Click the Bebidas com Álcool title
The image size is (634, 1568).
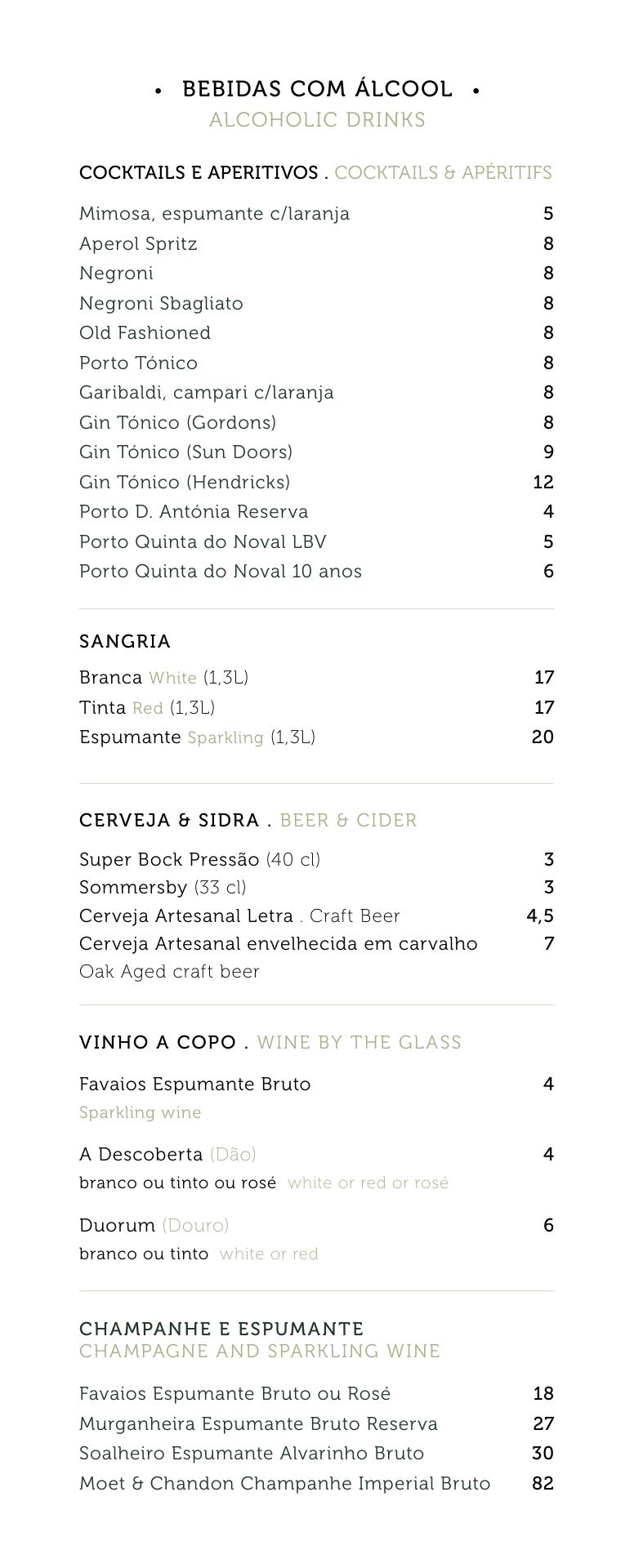(317, 89)
